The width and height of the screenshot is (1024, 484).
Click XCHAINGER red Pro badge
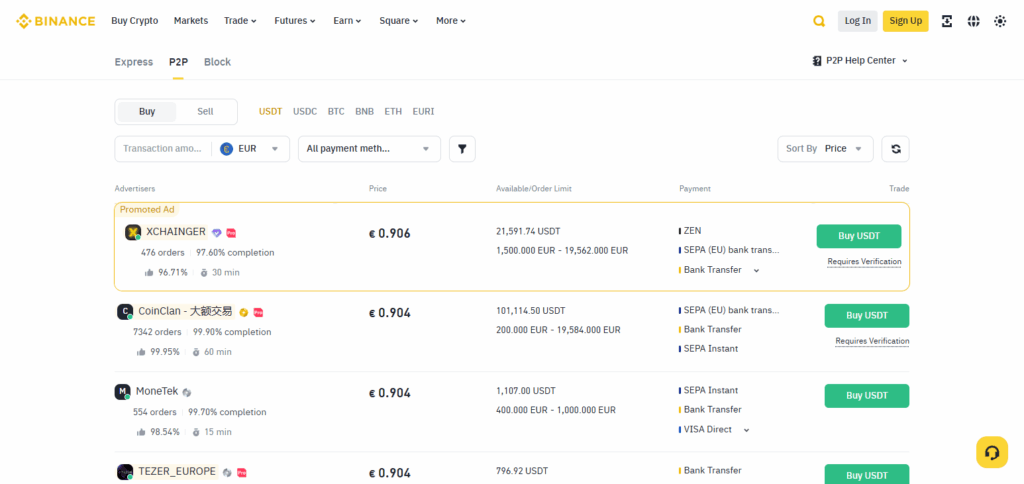(231, 233)
